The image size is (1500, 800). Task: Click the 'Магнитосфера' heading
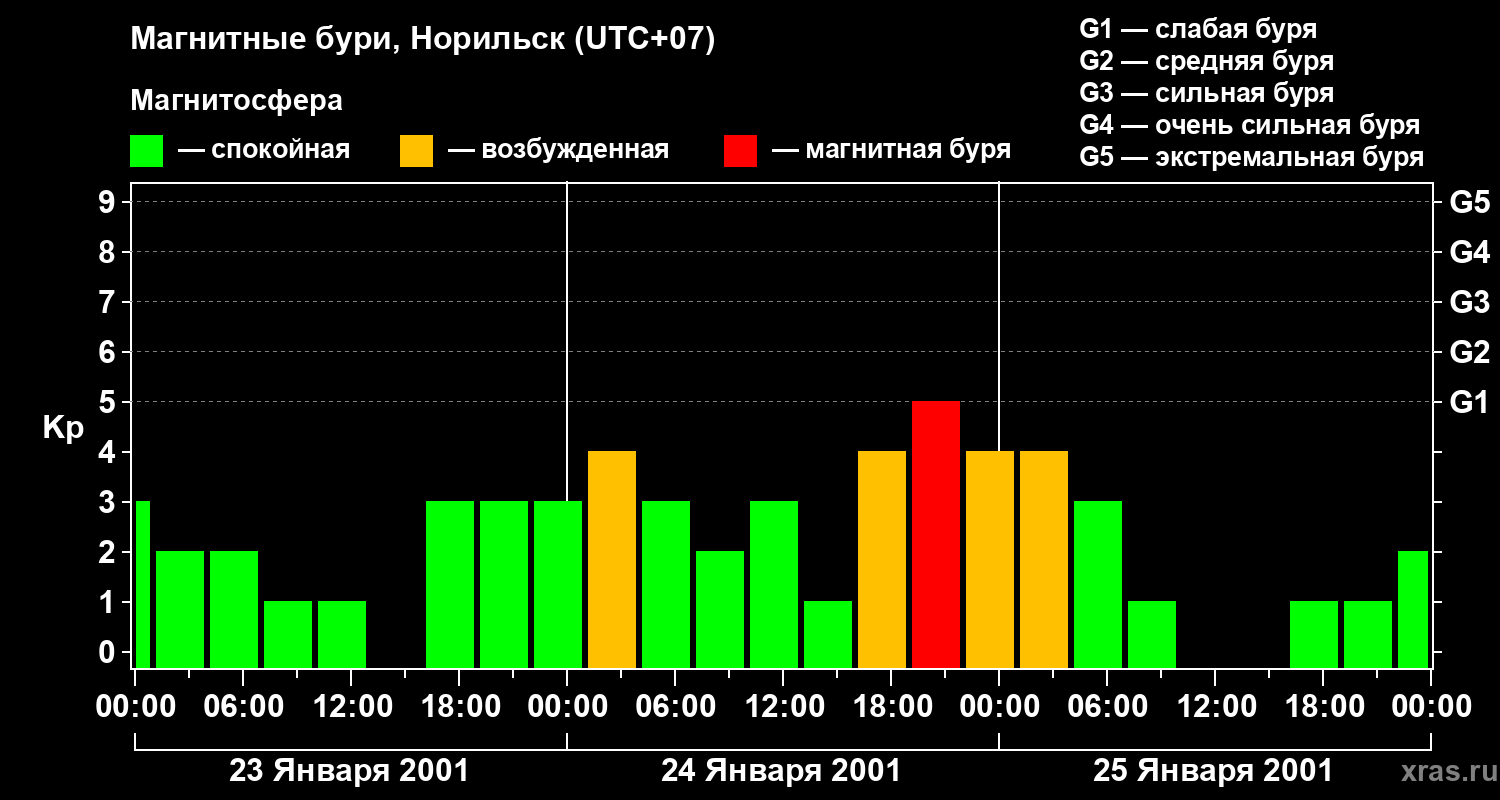pyautogui.click(x=237, y=101)
